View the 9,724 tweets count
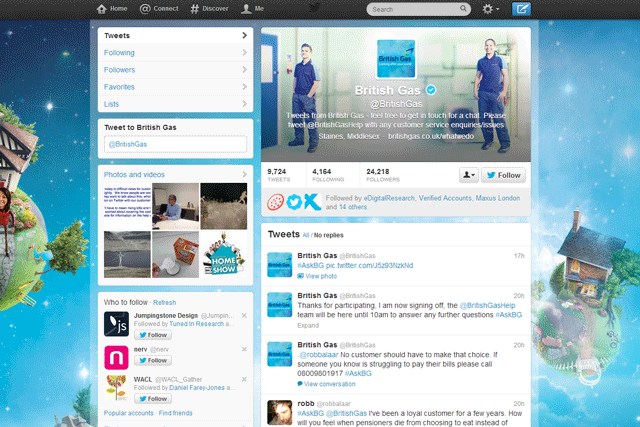 click(279, 175)
